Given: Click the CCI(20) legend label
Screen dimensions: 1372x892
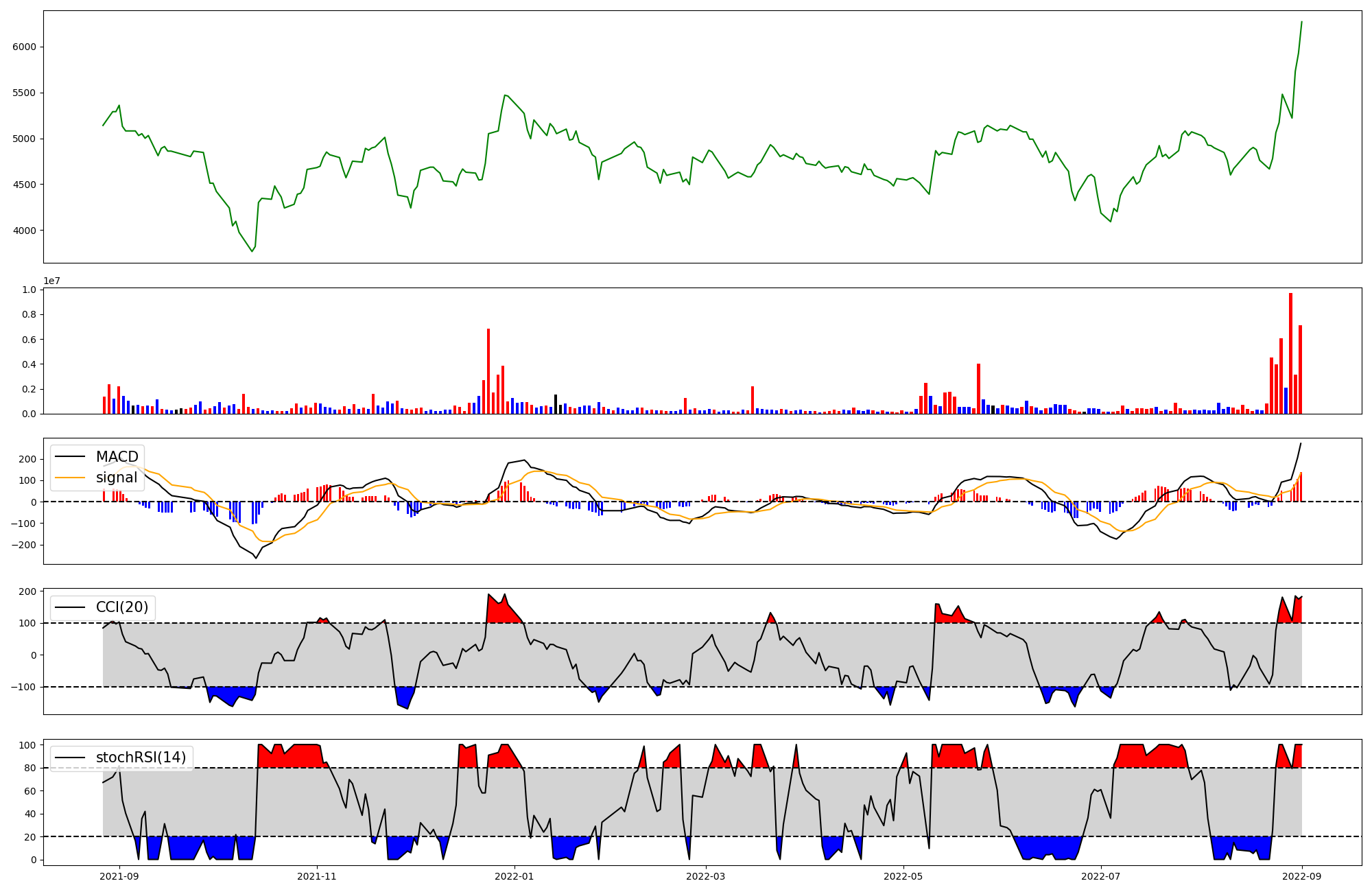Looking at the screenshot, I should tap(121, 607).
